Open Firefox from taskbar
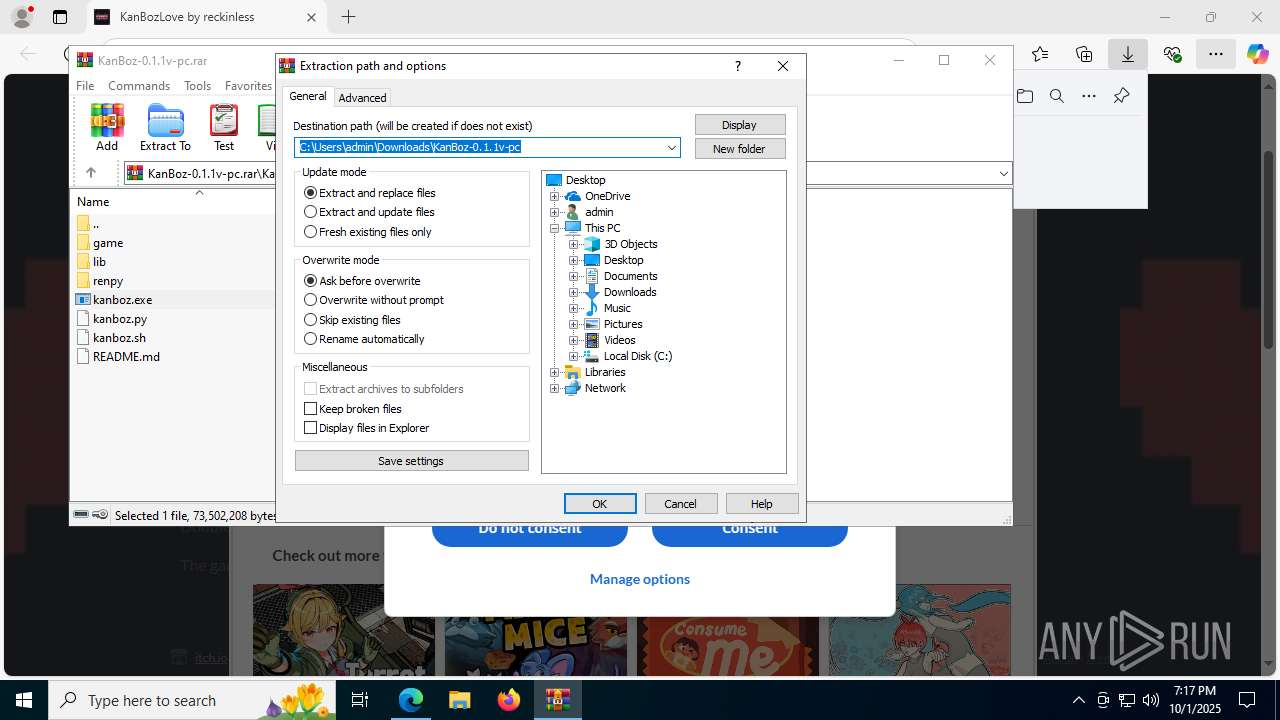Viewport: 1280px width, 720px height. click(x=508, y=700)
